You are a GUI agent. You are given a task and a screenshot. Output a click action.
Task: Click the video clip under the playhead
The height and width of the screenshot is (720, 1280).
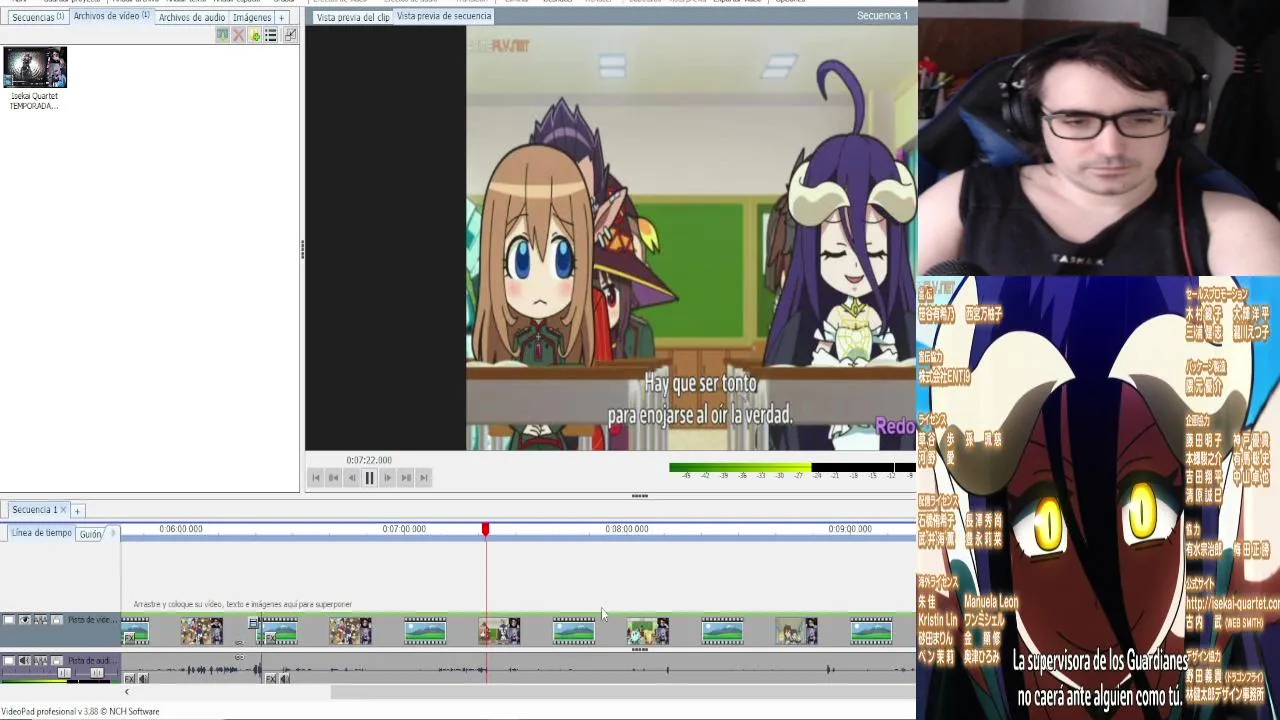click(499, 631)
